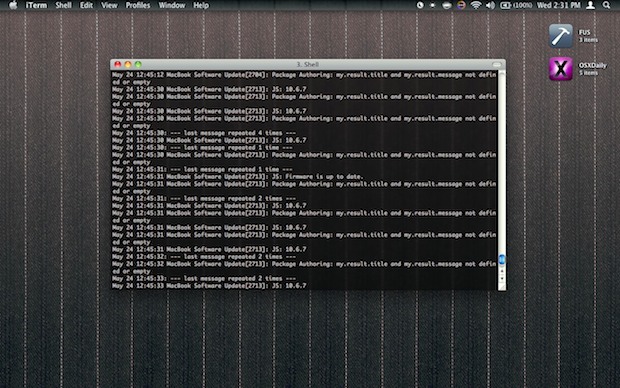Screen dimensions: 620x388
Task: Open the iTerm application menu
Action: (36, 5)
